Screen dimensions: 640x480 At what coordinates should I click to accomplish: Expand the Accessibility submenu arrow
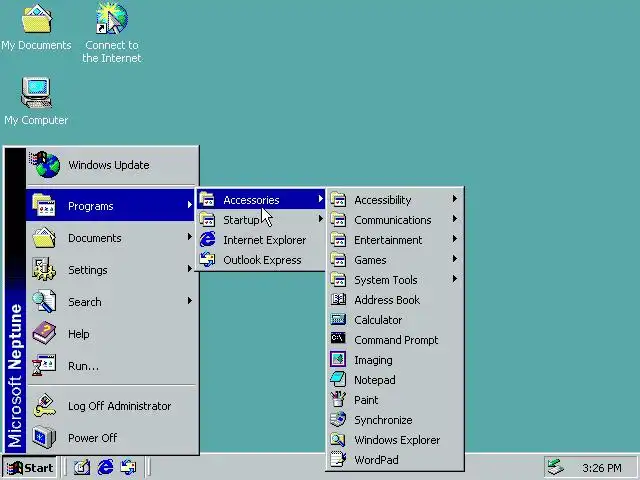click(x=455, y=199)
